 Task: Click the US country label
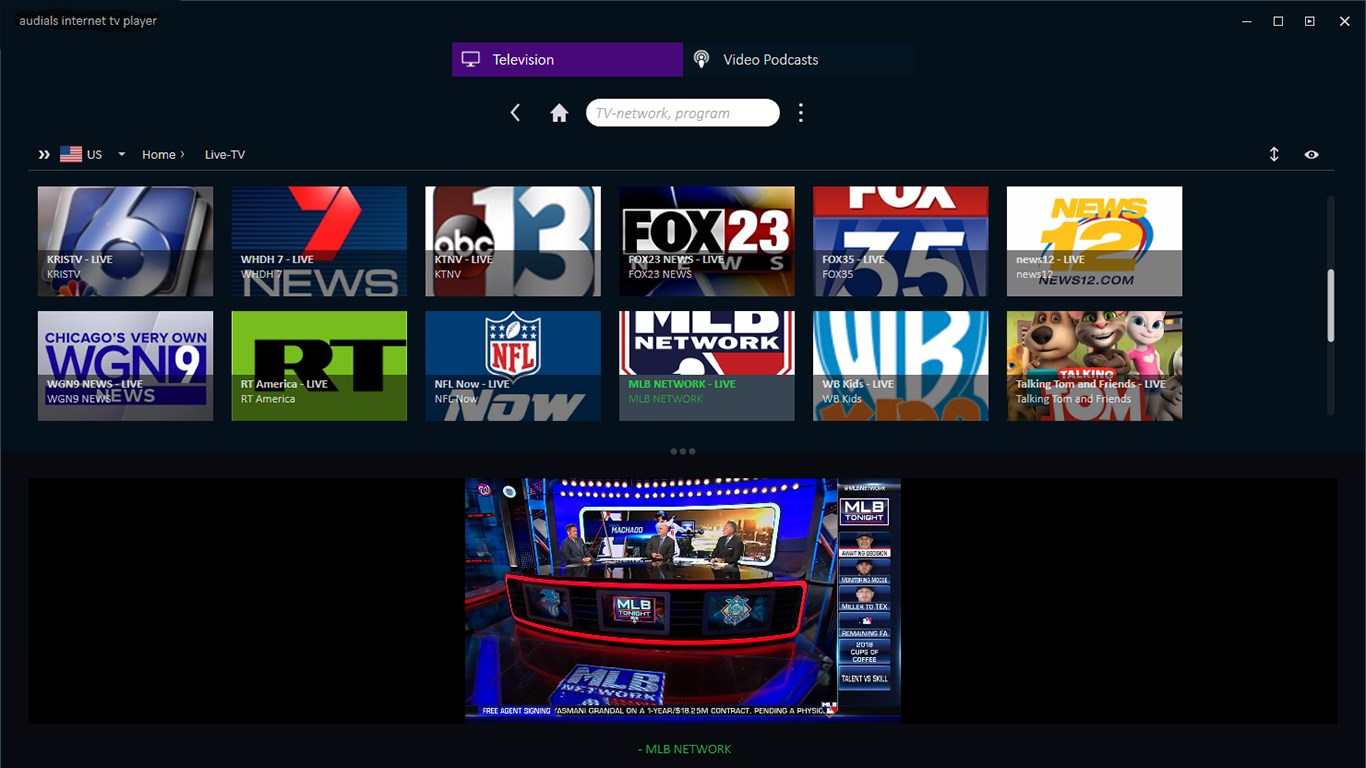(x=95, y=155)
